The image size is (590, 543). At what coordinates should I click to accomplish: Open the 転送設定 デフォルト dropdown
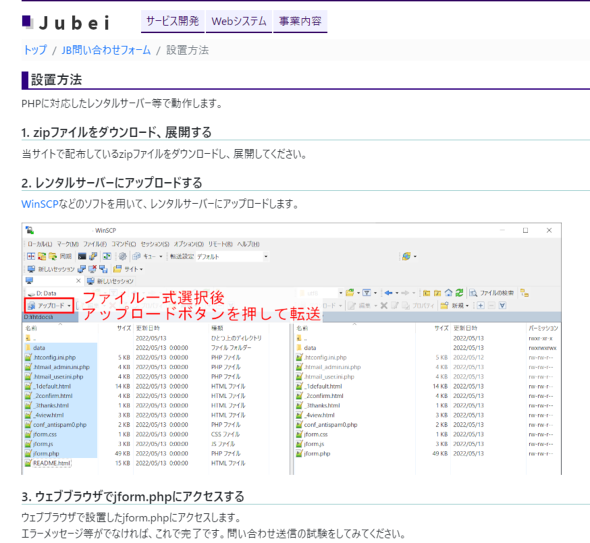click(x=232, y=257)
